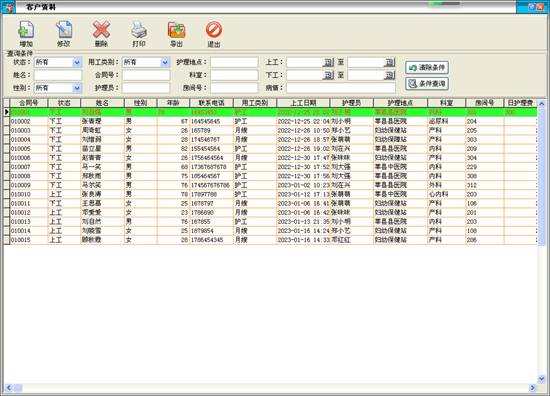This screenshot has width=550, height=396.
Task: Open calendar picker for 下工 end date
Action: (x=389, y=75)
